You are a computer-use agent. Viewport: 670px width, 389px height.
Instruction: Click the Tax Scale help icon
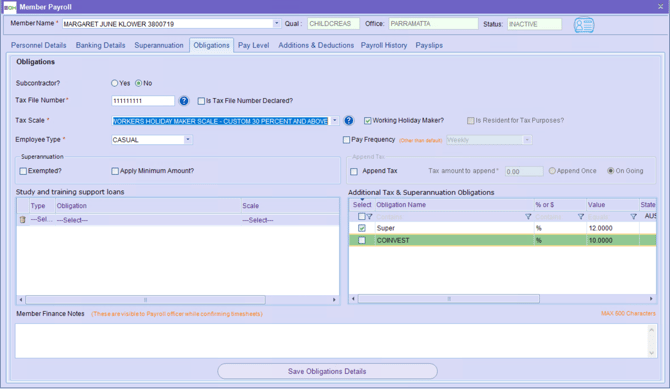click(349, 121)
